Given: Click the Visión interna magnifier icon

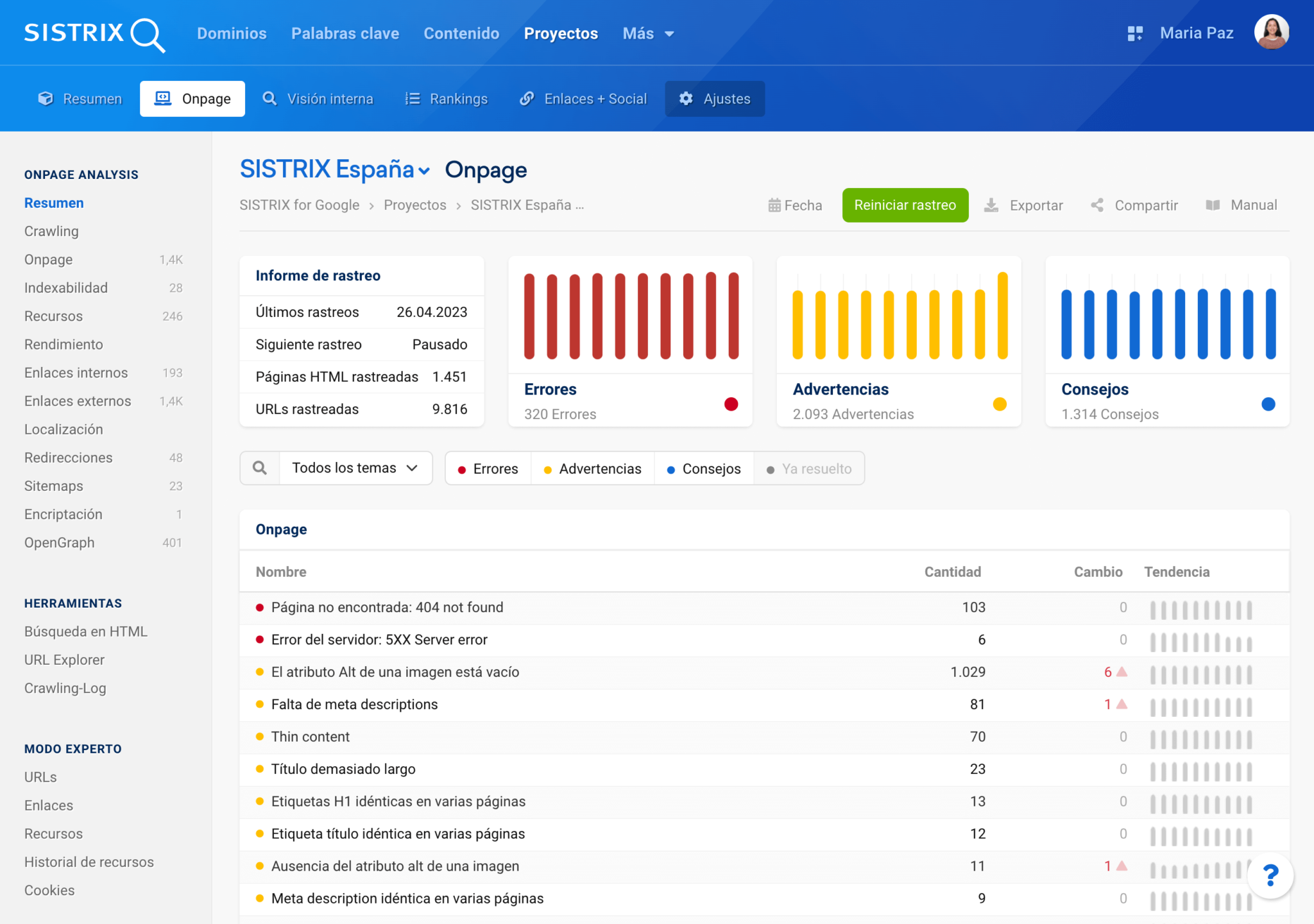Looking at the screenshot, I should [270, 98].
